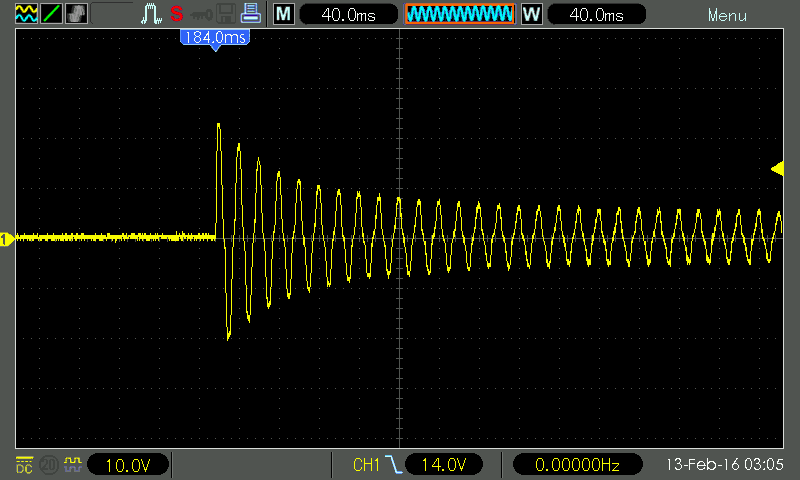Select the window timebase 40.0ms value
This screenshot has width=800, height=480.
click(596, 15)
